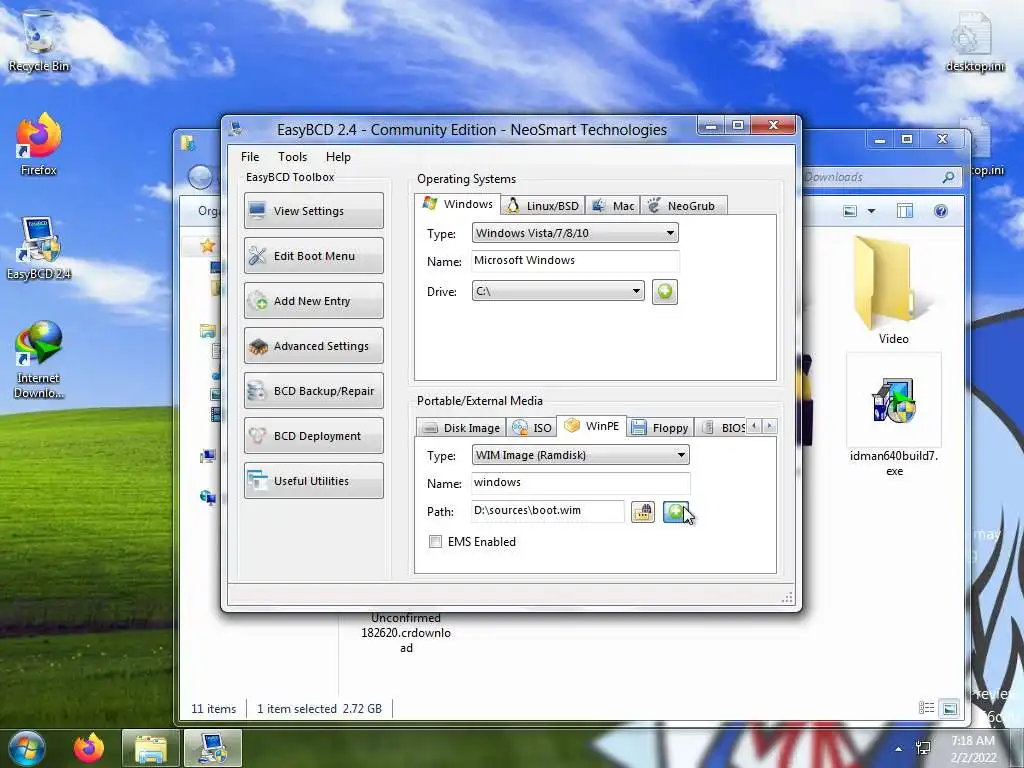
Task: Open the Tools menu in EasyBCD
Action: [292, 157]
